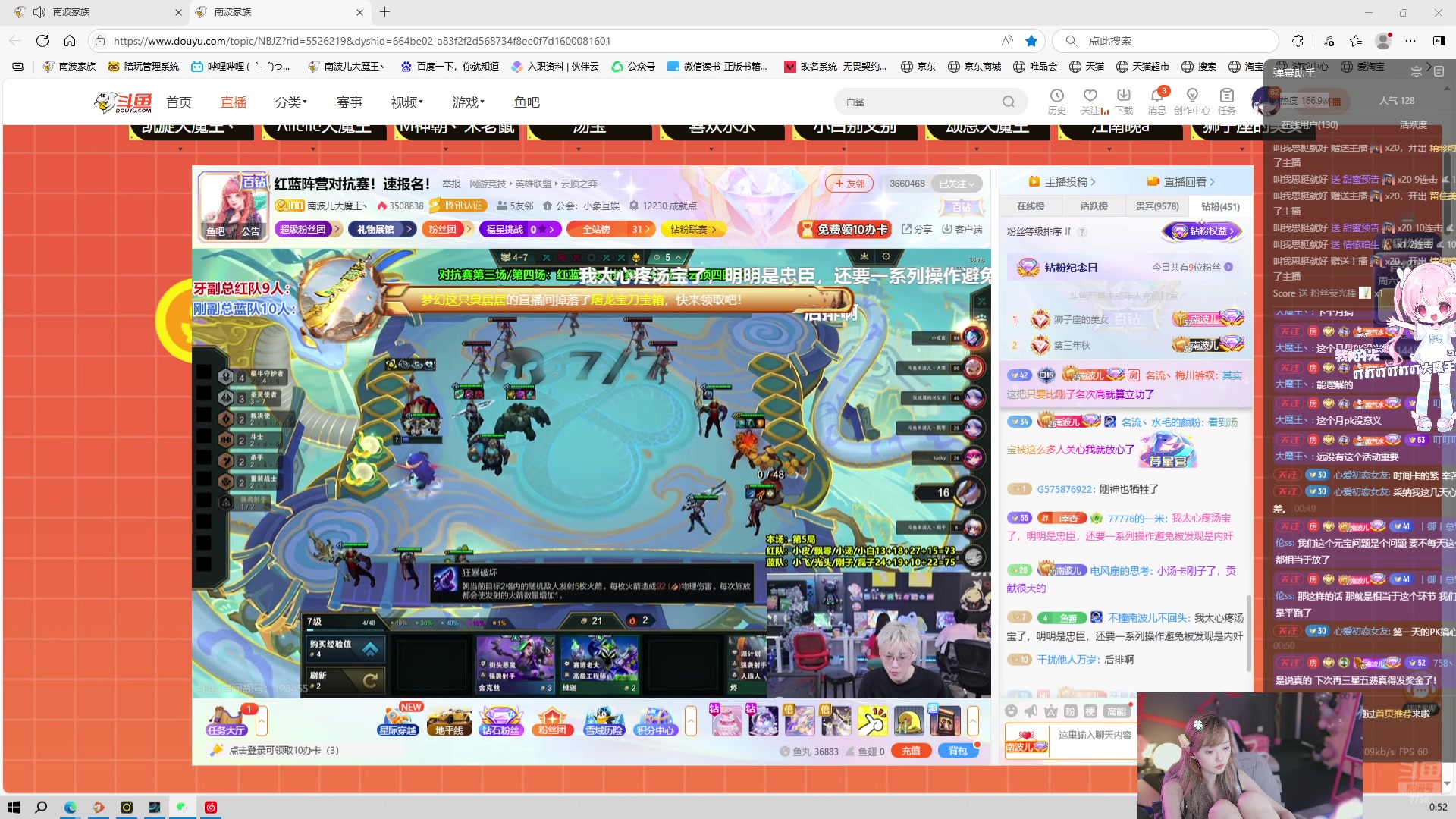The image size is (1456, 819).
Task: Click the chat input 这里输入聊天内容
Action: (1095, 735)
